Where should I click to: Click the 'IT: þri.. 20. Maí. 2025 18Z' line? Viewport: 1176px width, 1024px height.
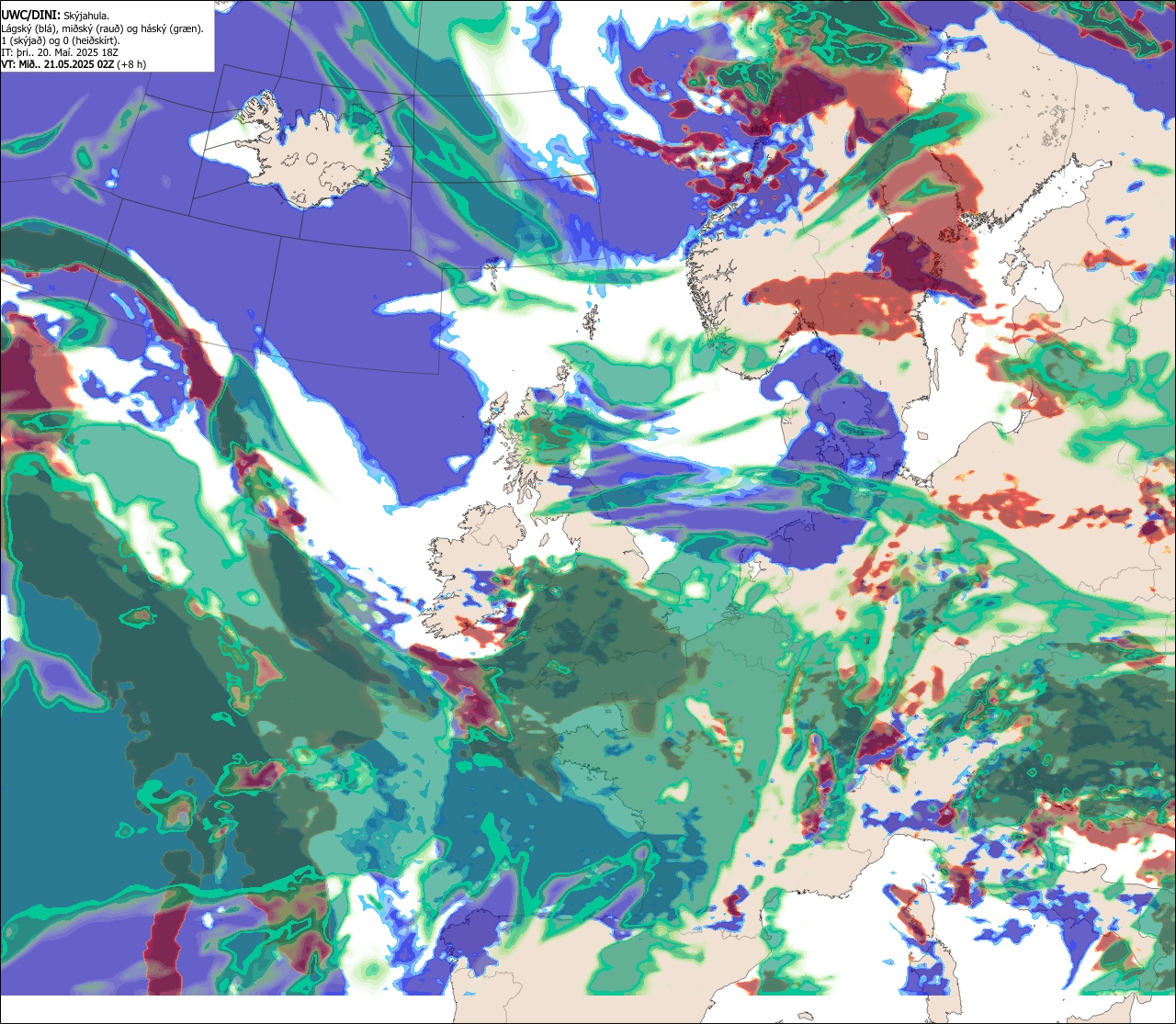click(x=60, y=51)
